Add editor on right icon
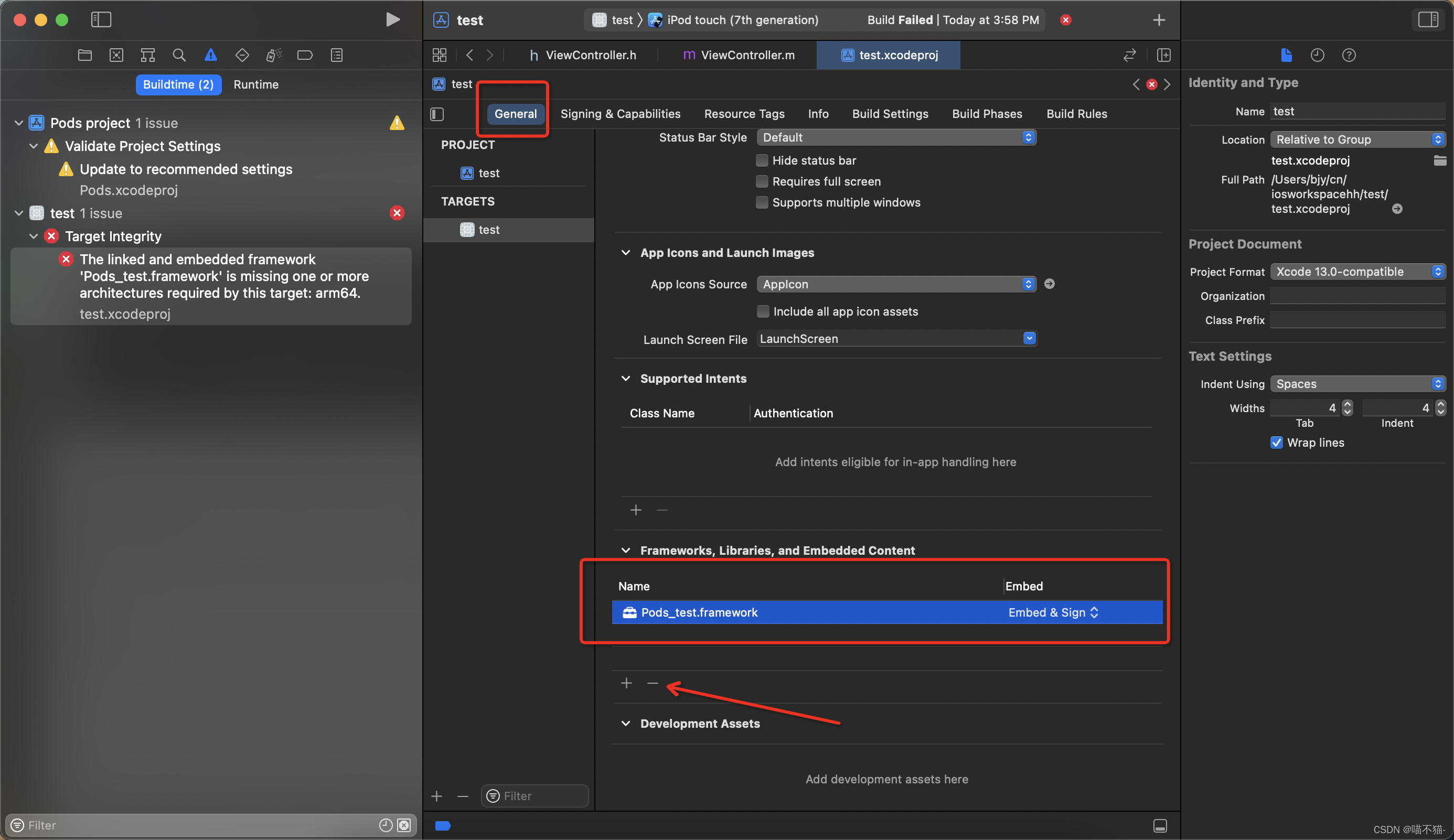The image size is (1454, 840). tap(1163, 56)
